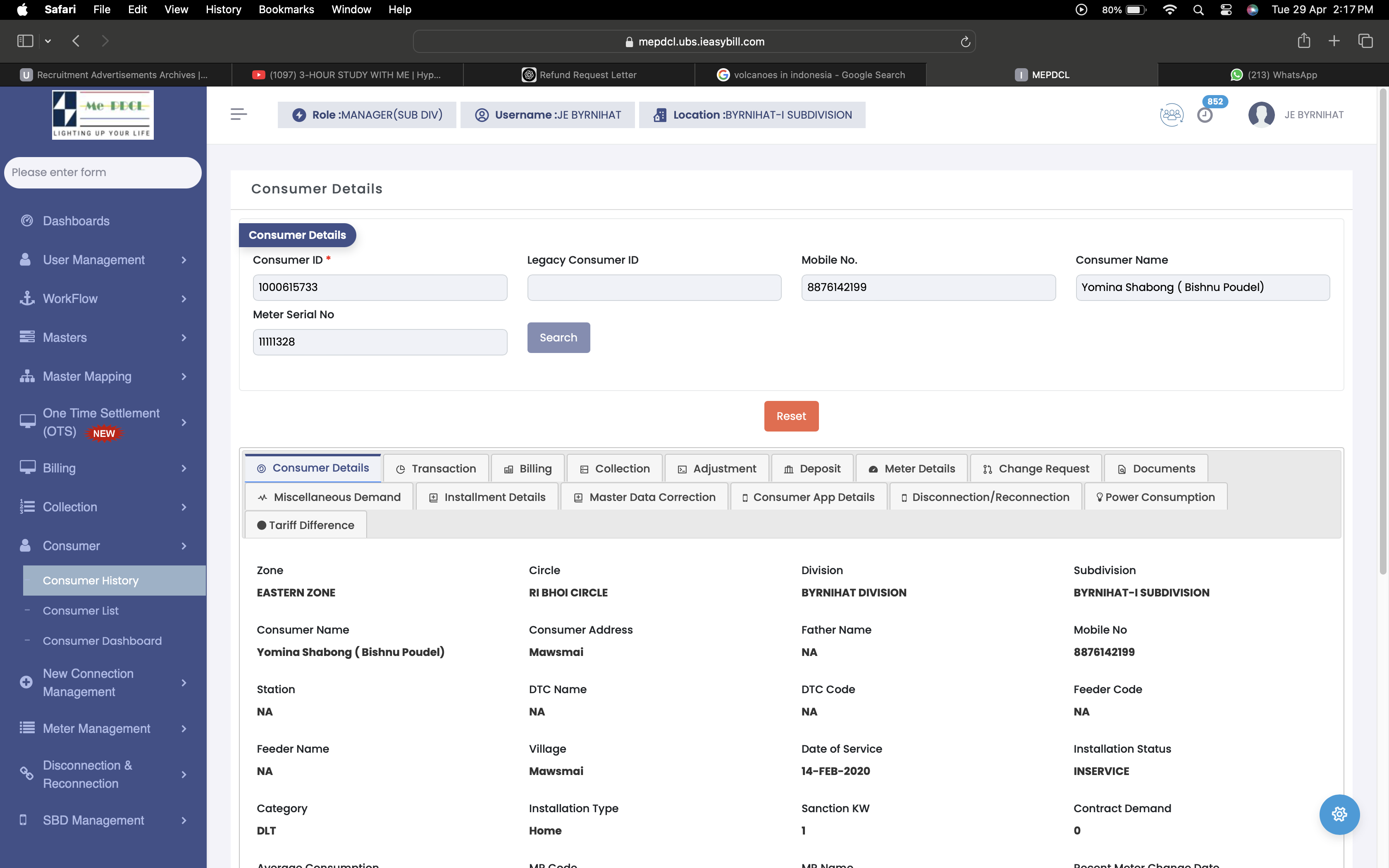
Task: Open Consumer Dashboard sidebar link
Action: click(102, 641)
